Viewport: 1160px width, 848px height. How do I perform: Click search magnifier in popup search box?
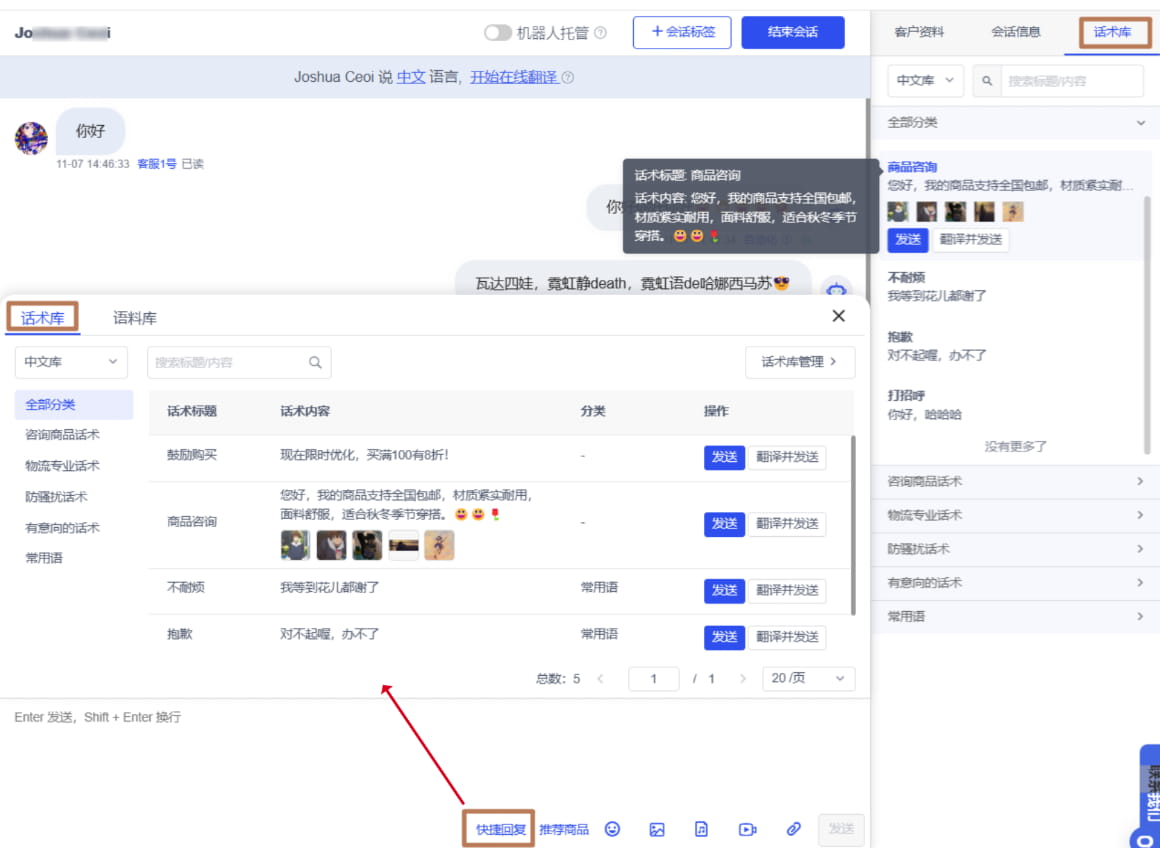point(315,362)
